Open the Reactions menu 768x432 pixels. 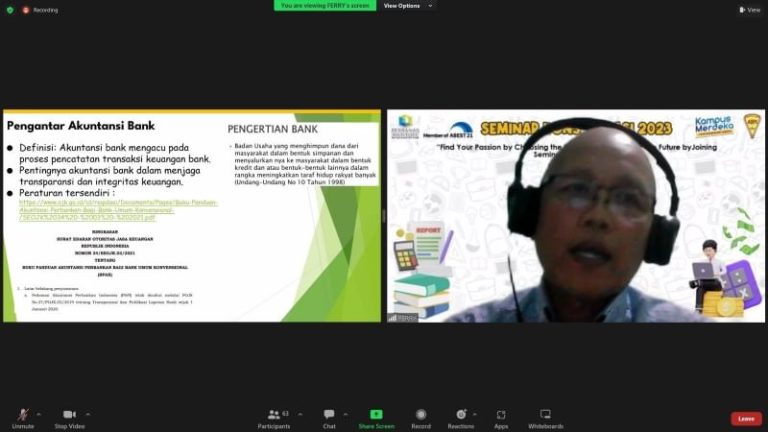[x=461, y=419]
